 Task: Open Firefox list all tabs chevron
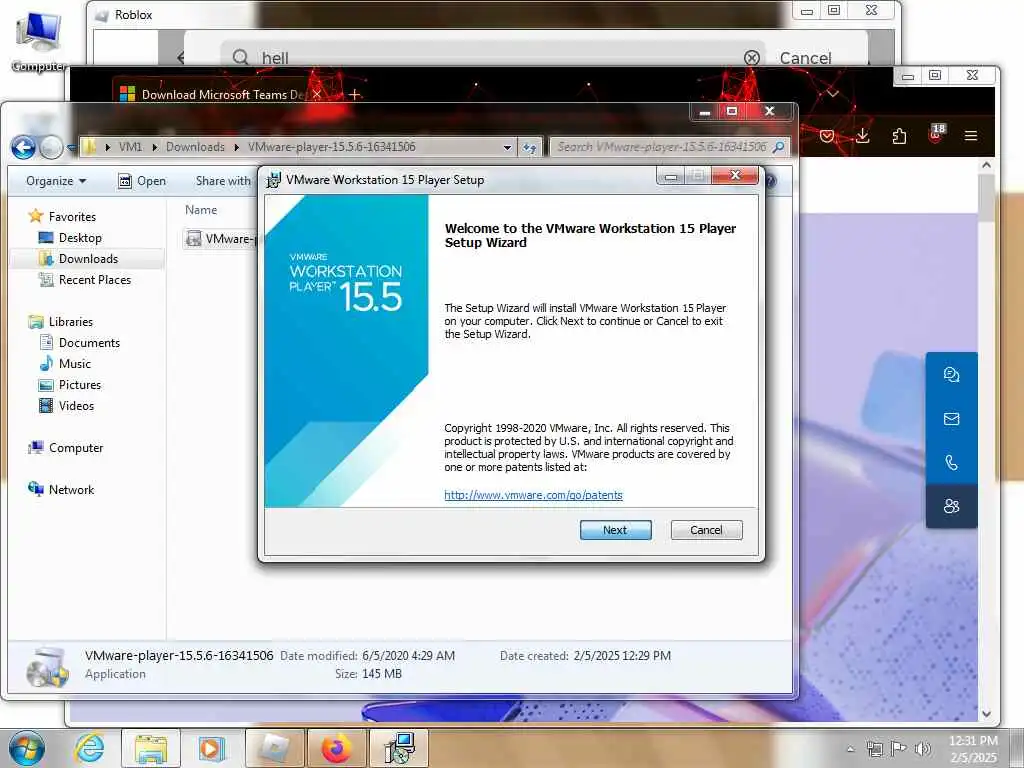click(x=833, y=93)
